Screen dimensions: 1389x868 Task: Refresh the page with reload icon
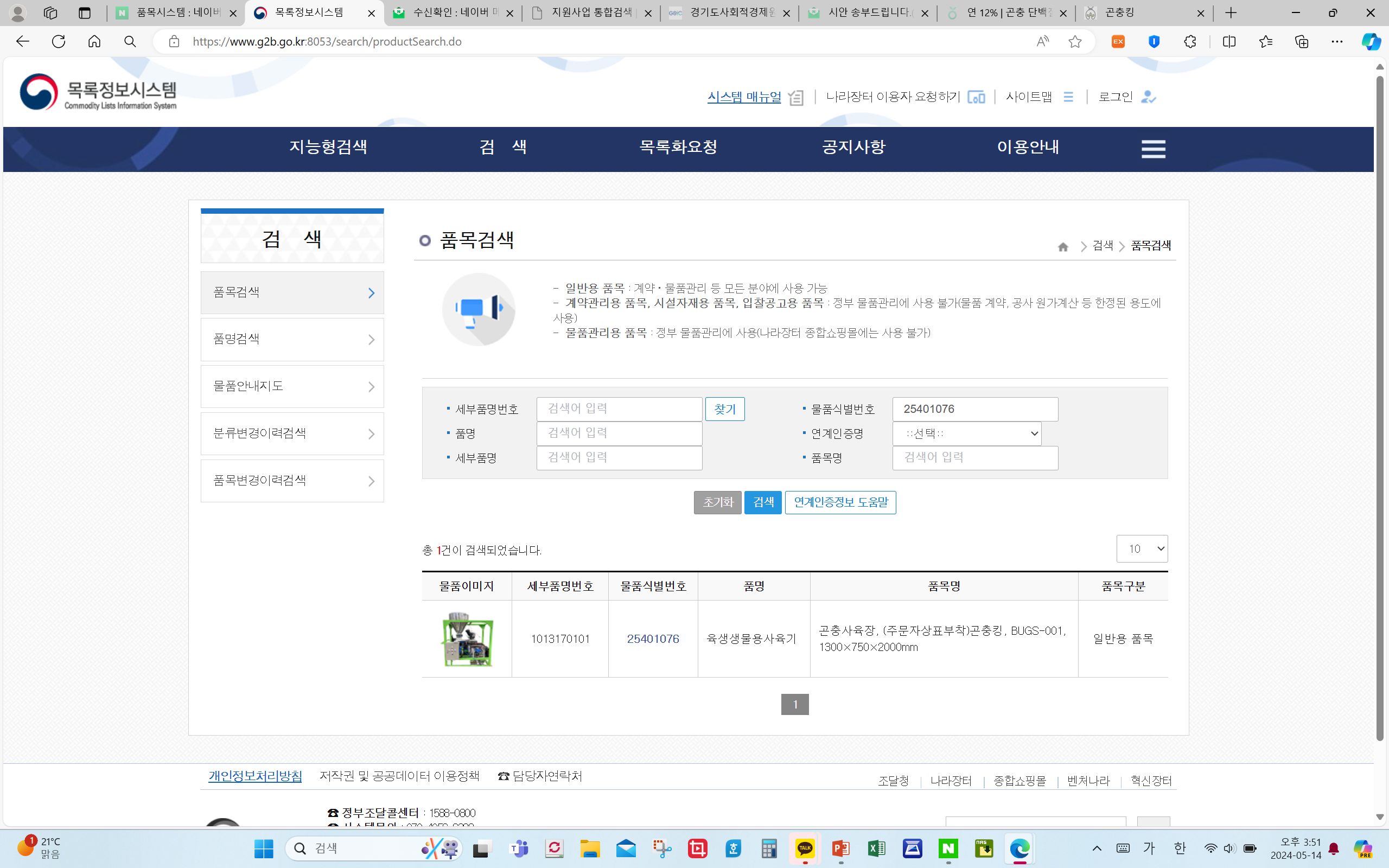point(59,41)
